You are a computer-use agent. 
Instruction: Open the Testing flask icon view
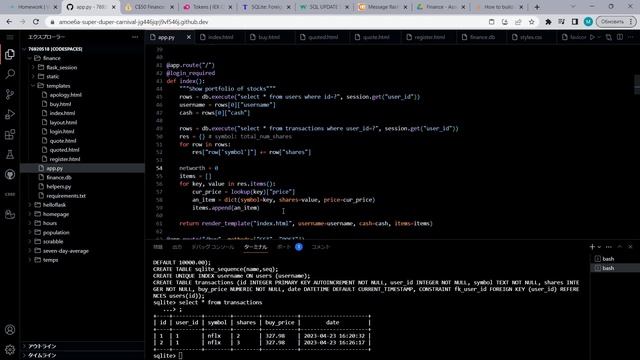pos(10,154)
